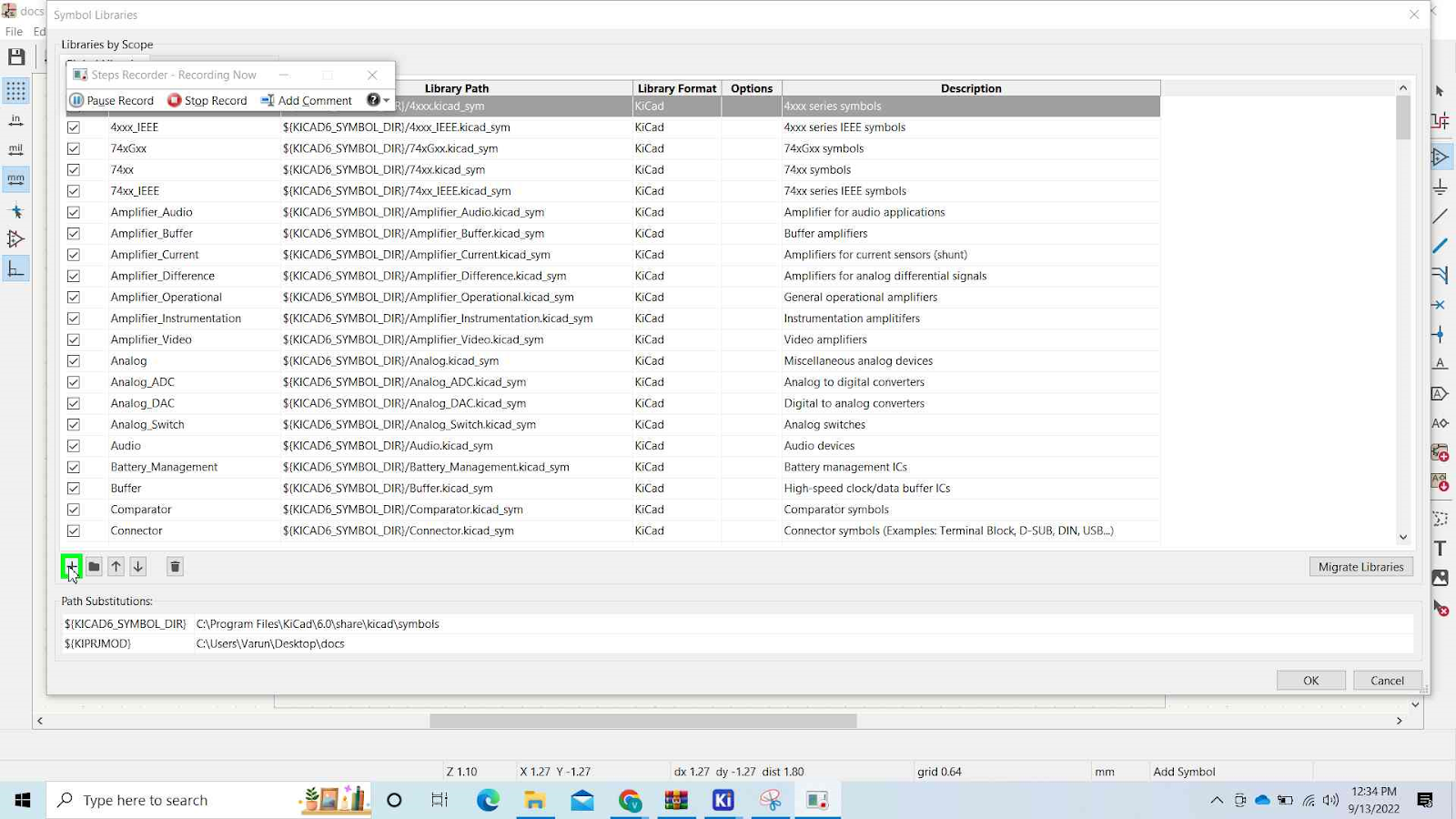Image resolution: width=1456 pixels, height=819 pixels.
Task: Select the Amplifier_Video nickname cell
Action: [x=194, y=339]
